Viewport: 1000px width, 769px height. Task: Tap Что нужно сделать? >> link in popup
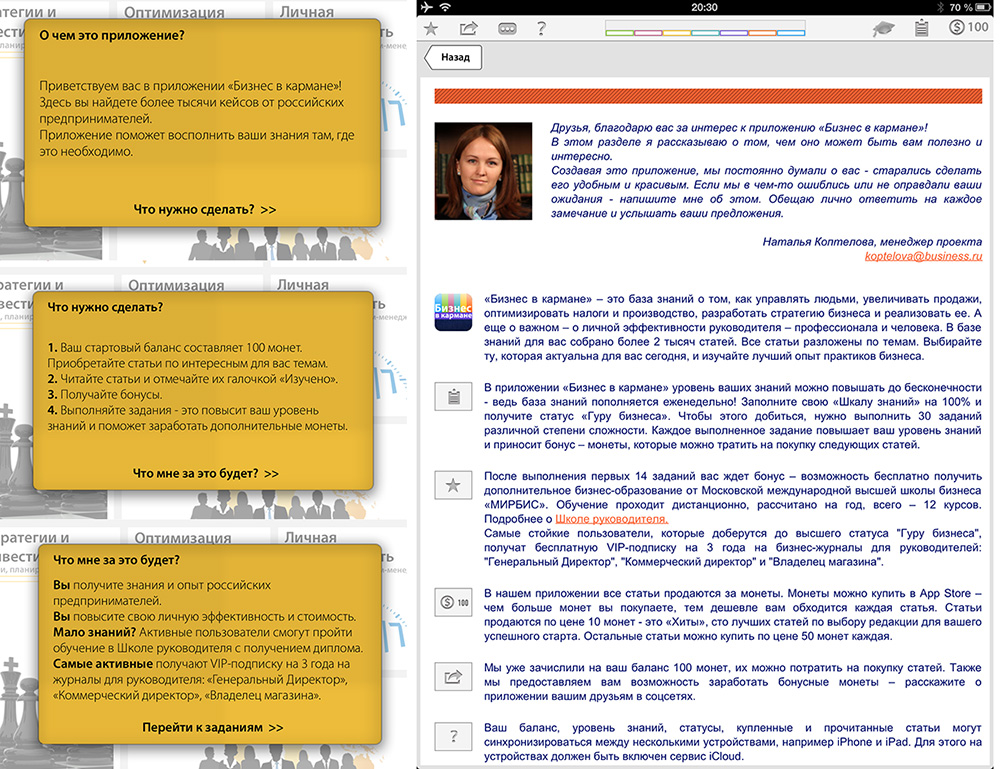[205, 209]
